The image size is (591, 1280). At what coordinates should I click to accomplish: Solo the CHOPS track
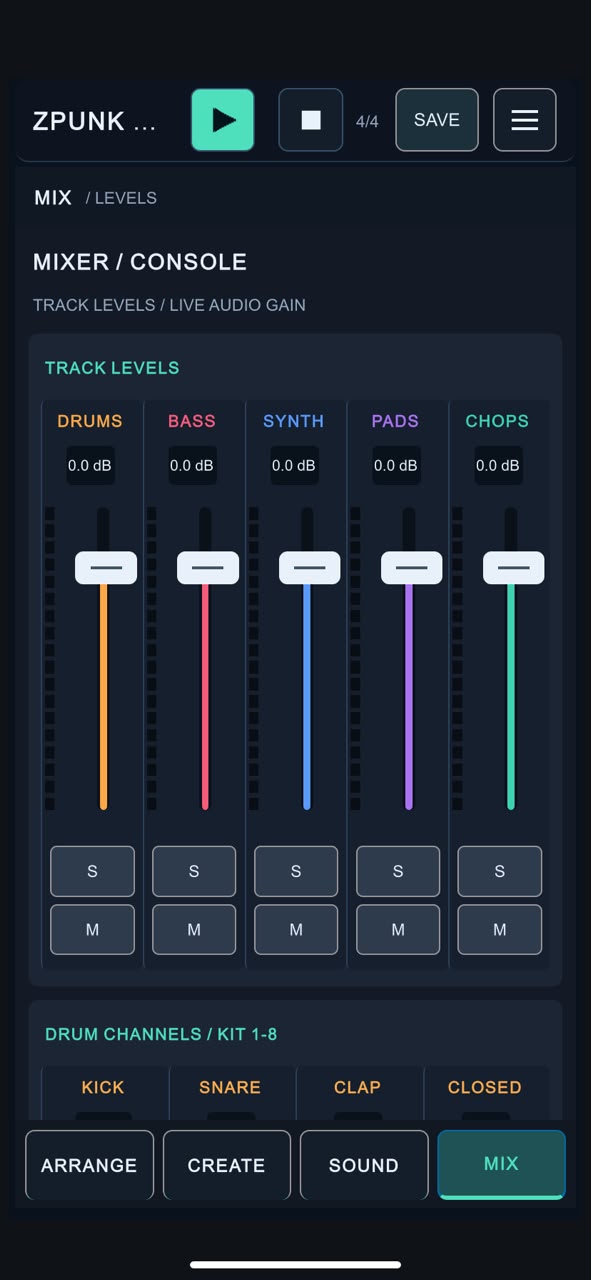(500, 871)
